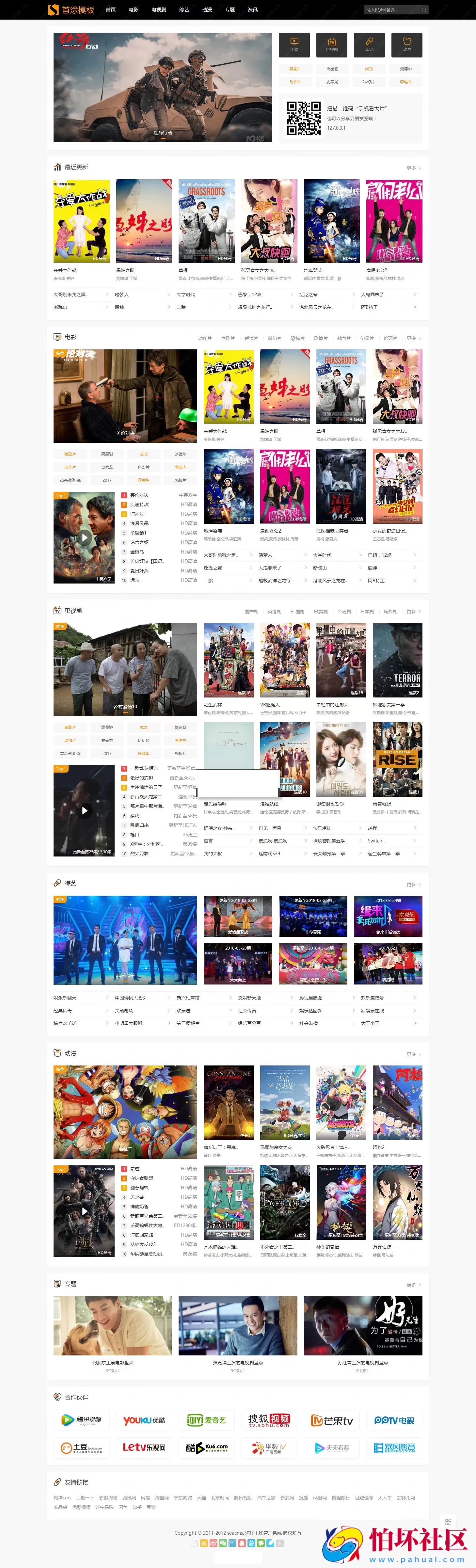Open the 红海行动 banner image

pyautogui.click(x=163, y=87)
